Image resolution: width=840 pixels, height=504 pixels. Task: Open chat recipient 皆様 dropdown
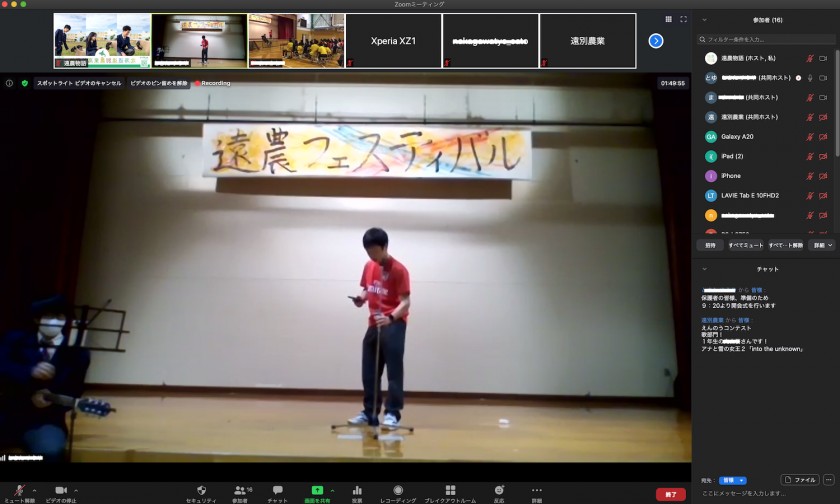point(732,480)
